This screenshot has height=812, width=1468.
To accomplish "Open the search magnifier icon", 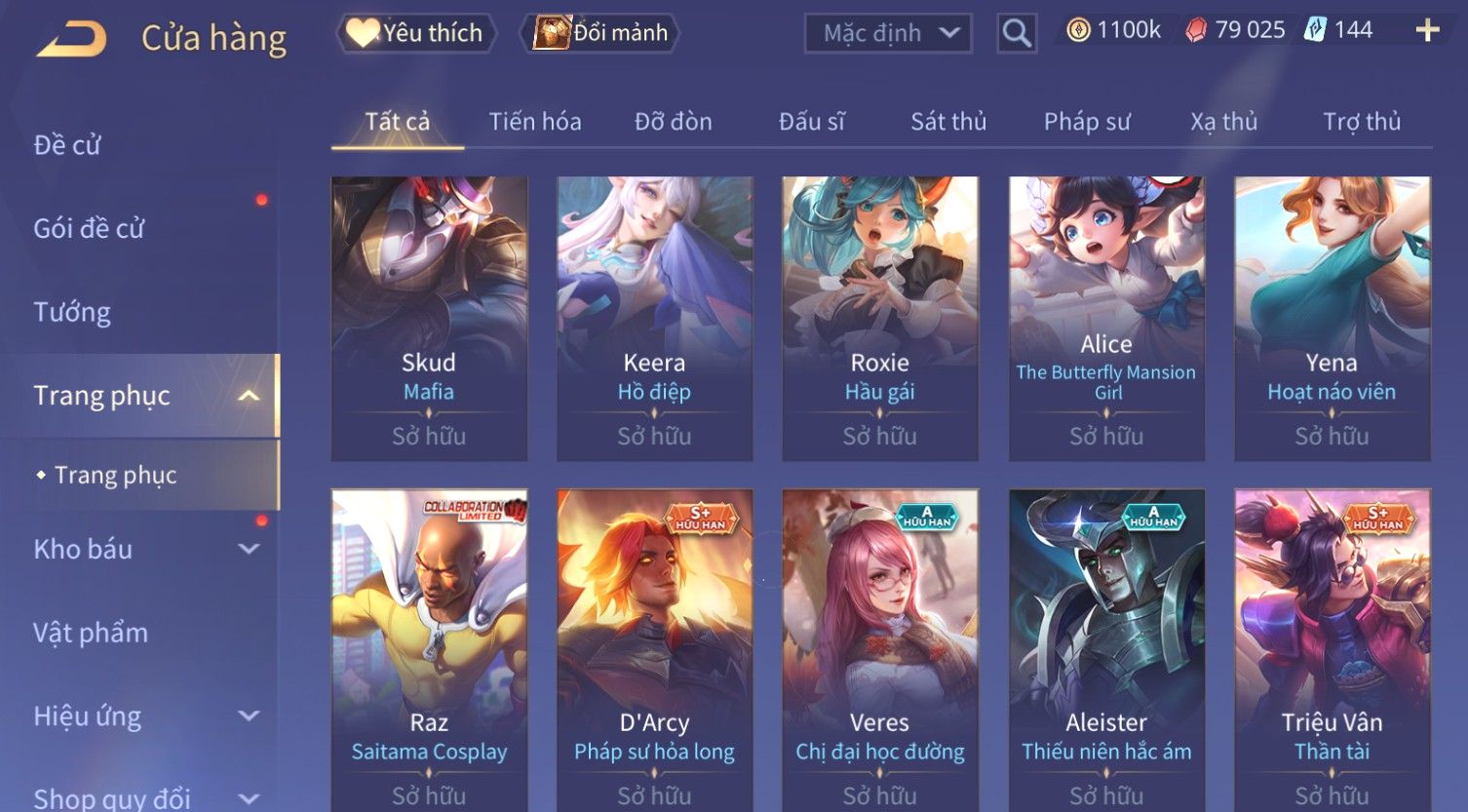I will [x=1017, y=34].
